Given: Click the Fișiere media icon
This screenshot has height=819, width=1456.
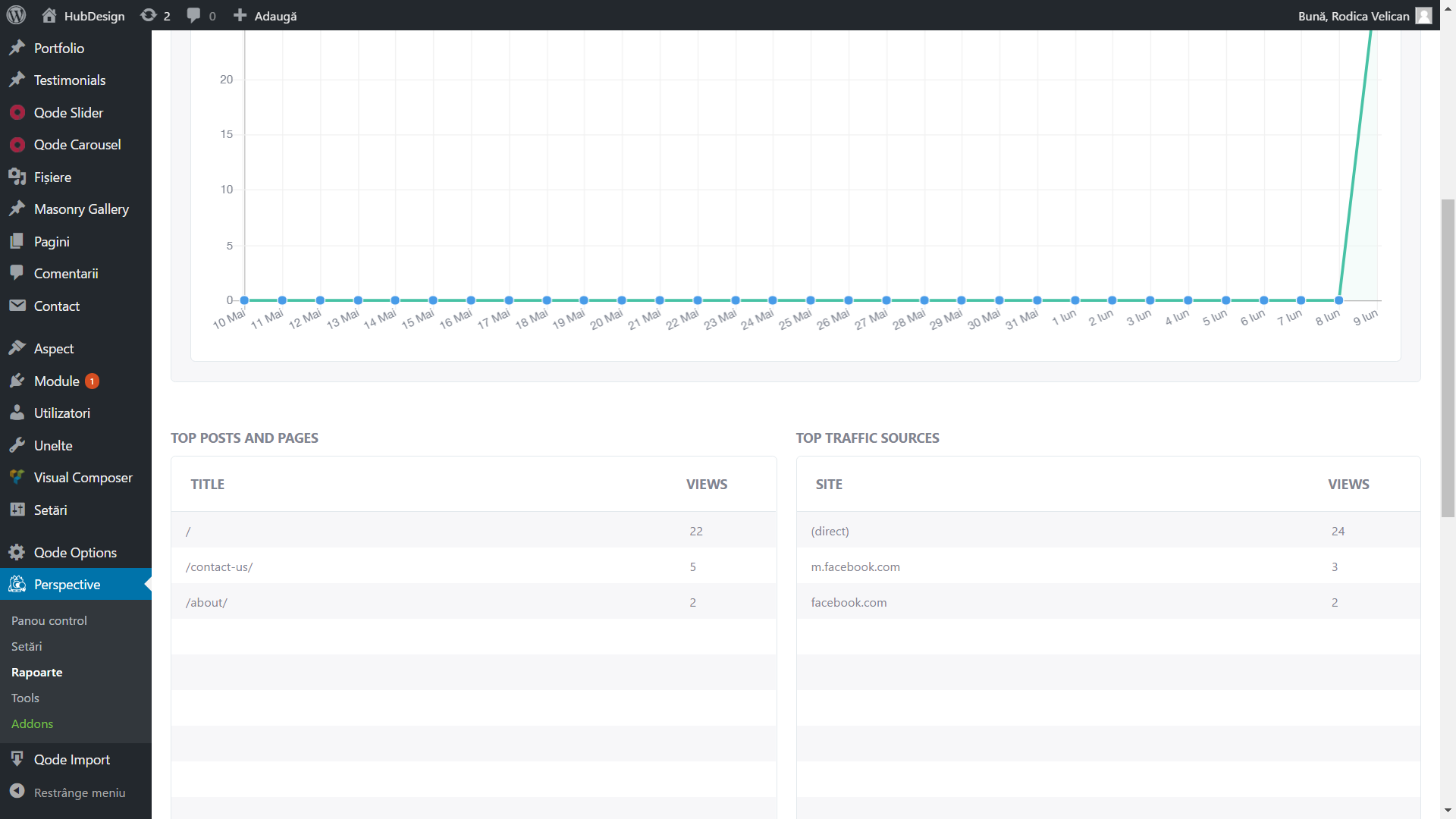Looking at the screenshot, I should point(17,177).
